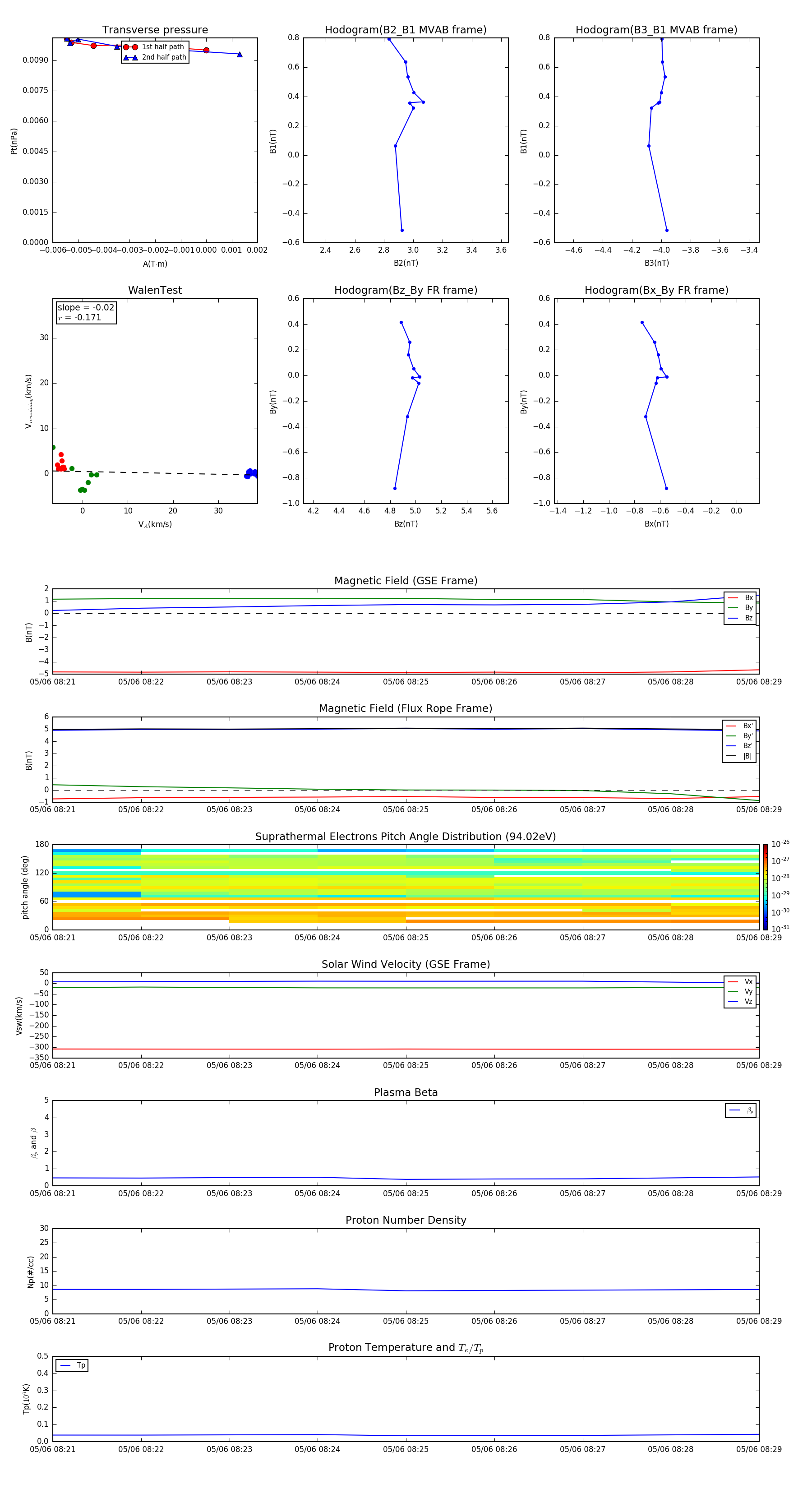Viewport: 812px width, 1489px height.
Task: Click the "Pt(nPa)" y-axis label
Action: (14, 141)
